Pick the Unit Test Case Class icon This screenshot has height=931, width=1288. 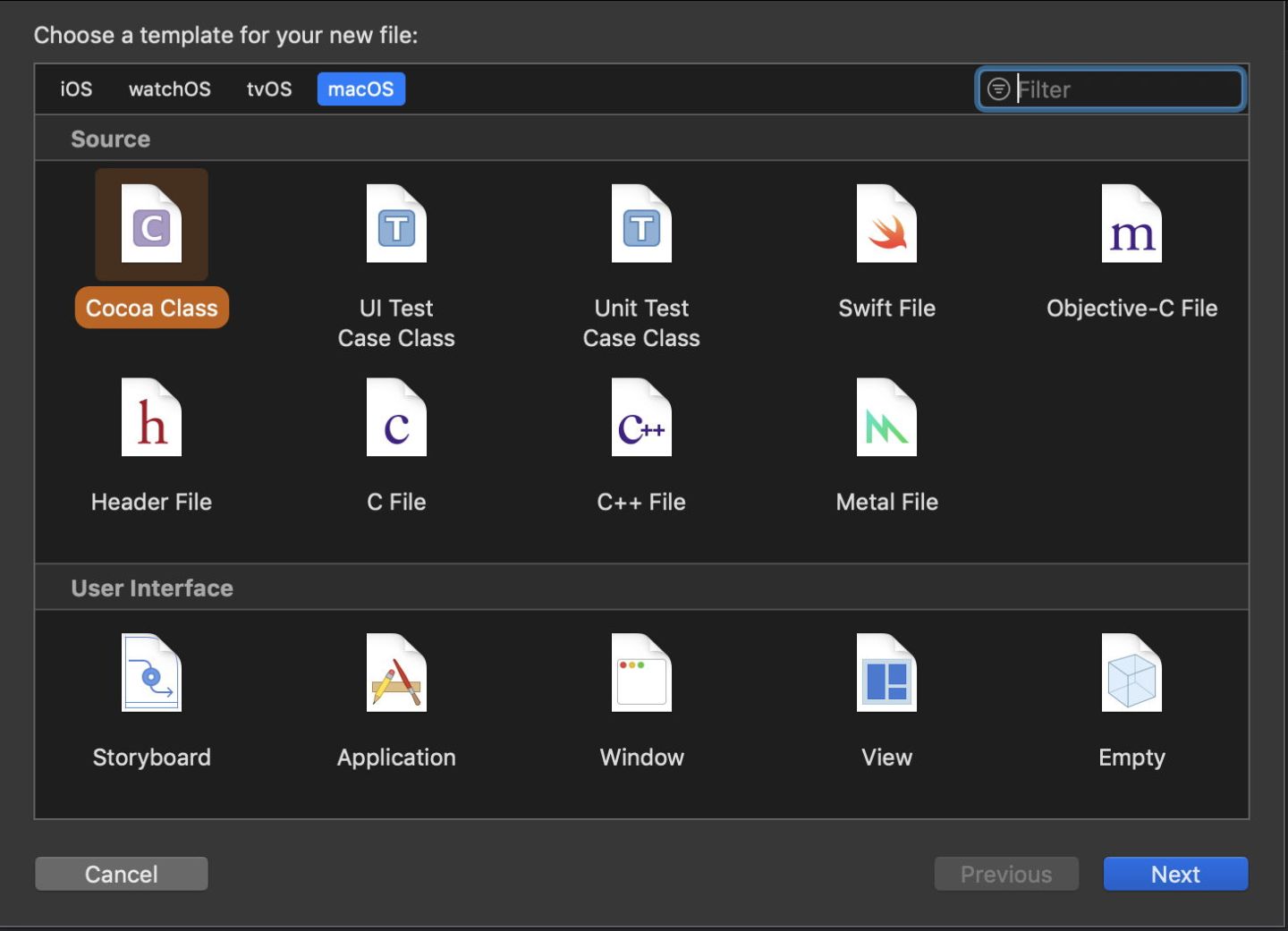point(641,224)
